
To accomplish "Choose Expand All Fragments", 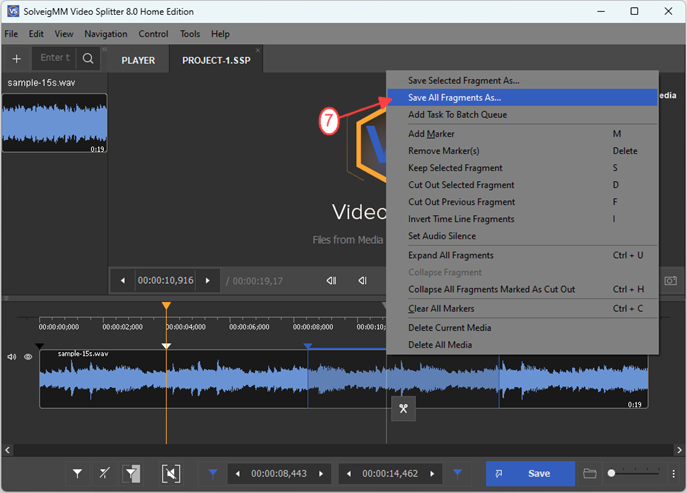I will click(x=522, y=255).
